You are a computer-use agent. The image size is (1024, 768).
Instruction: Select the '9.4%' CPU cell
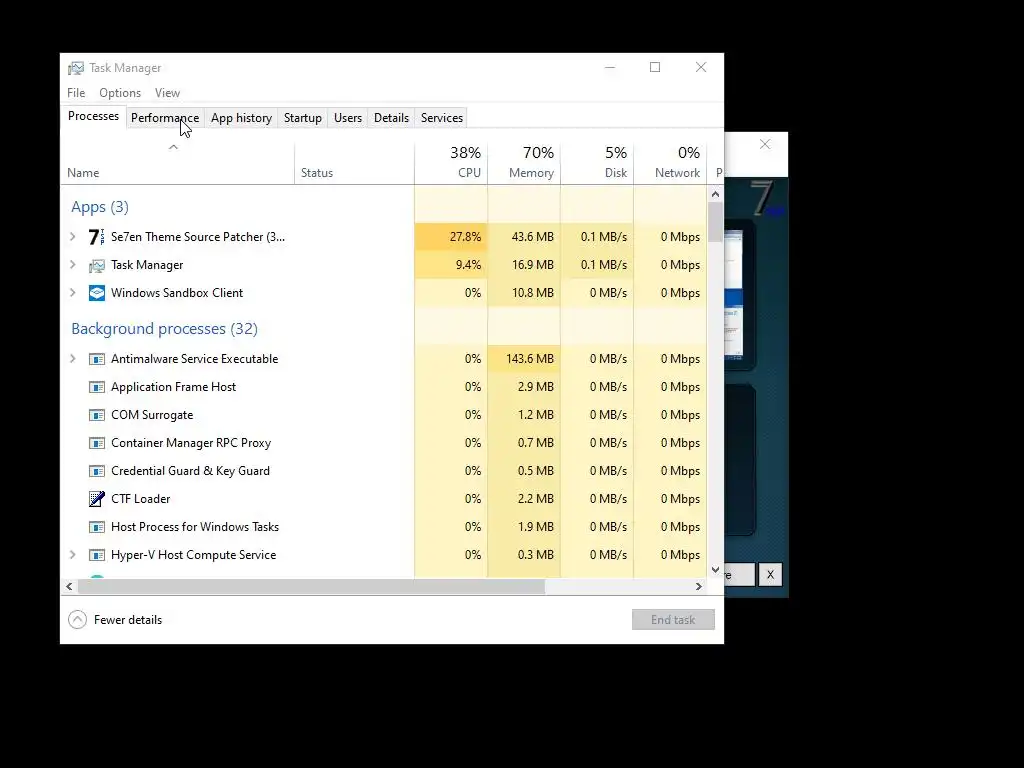[451, 264]
